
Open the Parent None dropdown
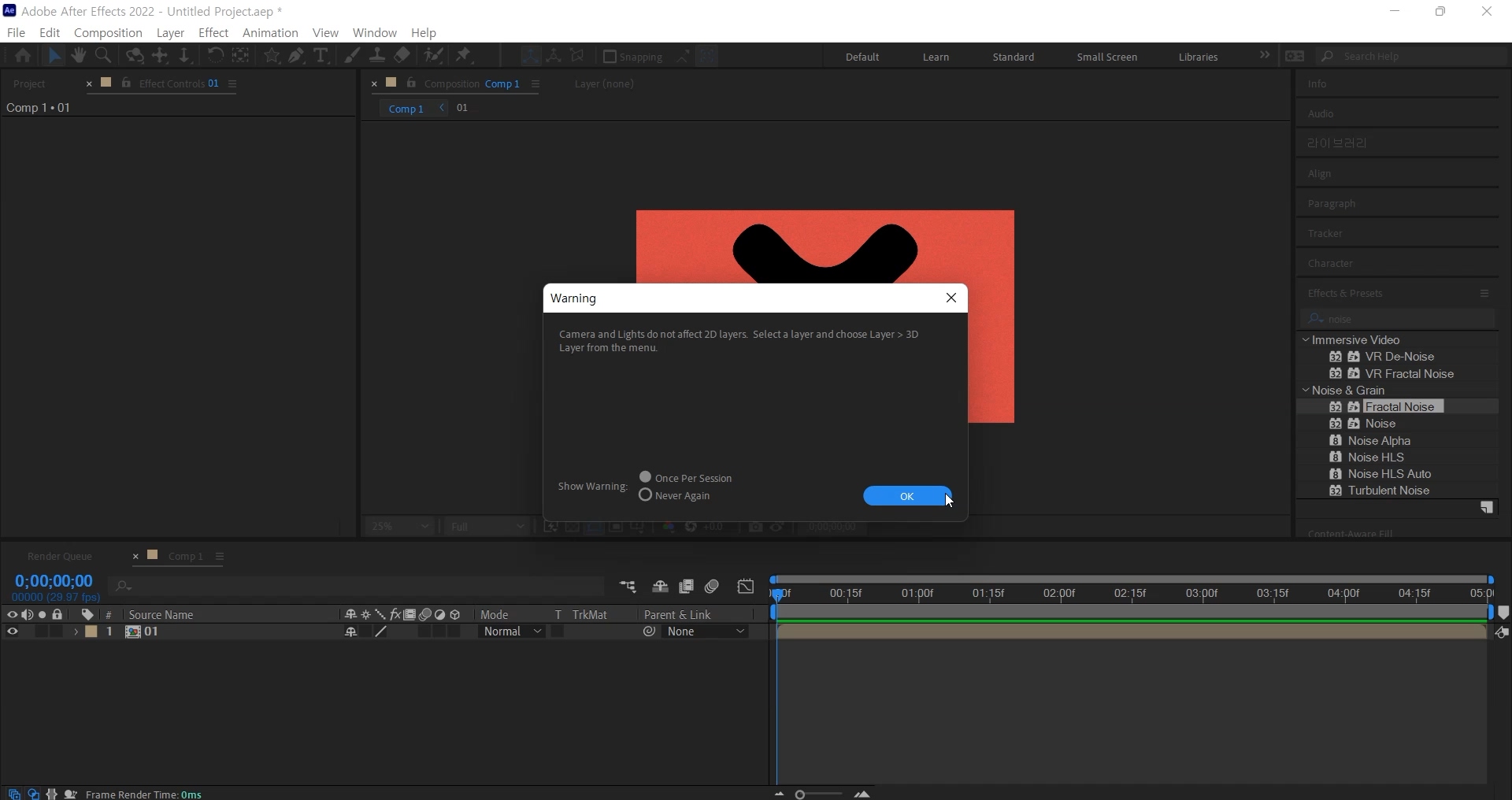tap(706, 632)
